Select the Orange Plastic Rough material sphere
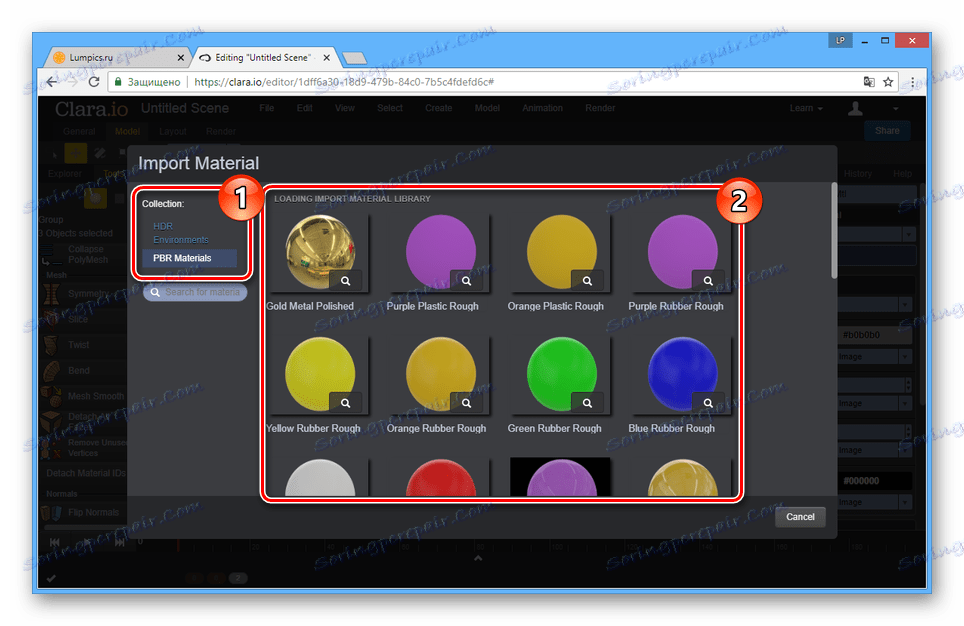 (562, 251)
